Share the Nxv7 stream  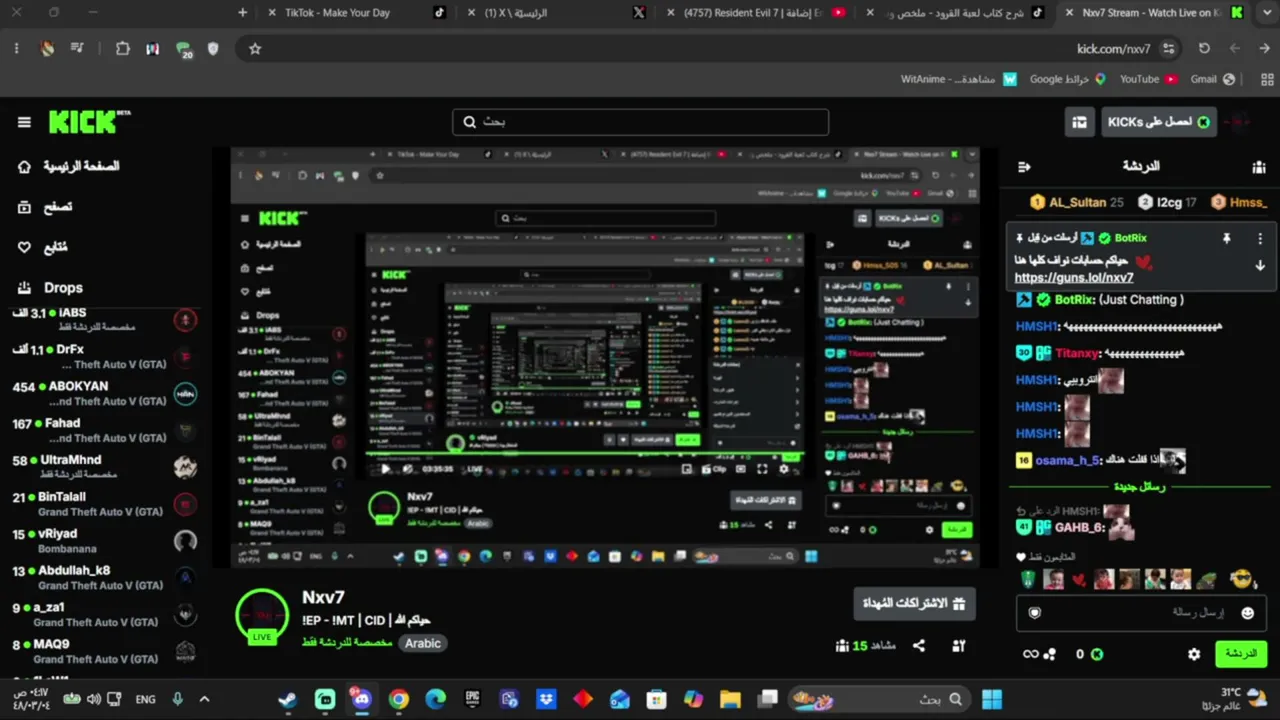[919, 646]
